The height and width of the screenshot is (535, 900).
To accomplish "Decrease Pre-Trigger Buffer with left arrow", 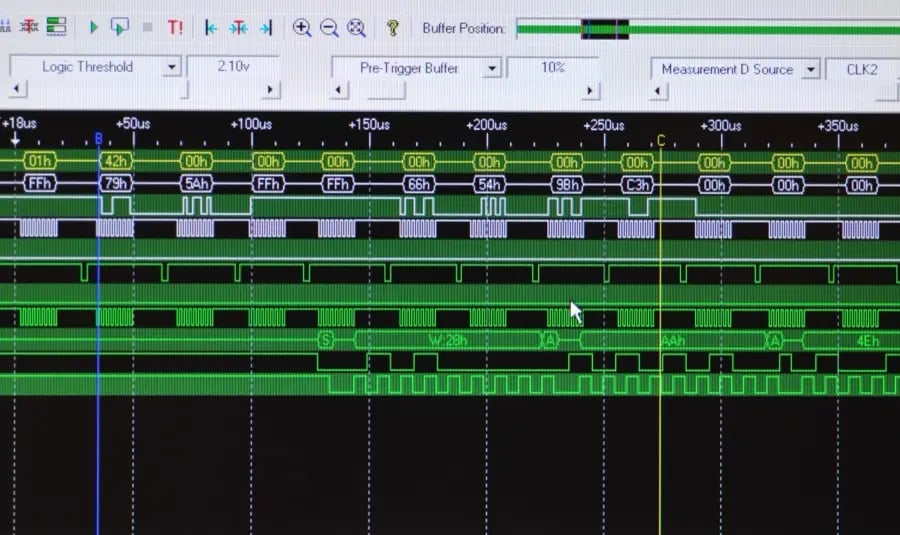I will [339, 90].
